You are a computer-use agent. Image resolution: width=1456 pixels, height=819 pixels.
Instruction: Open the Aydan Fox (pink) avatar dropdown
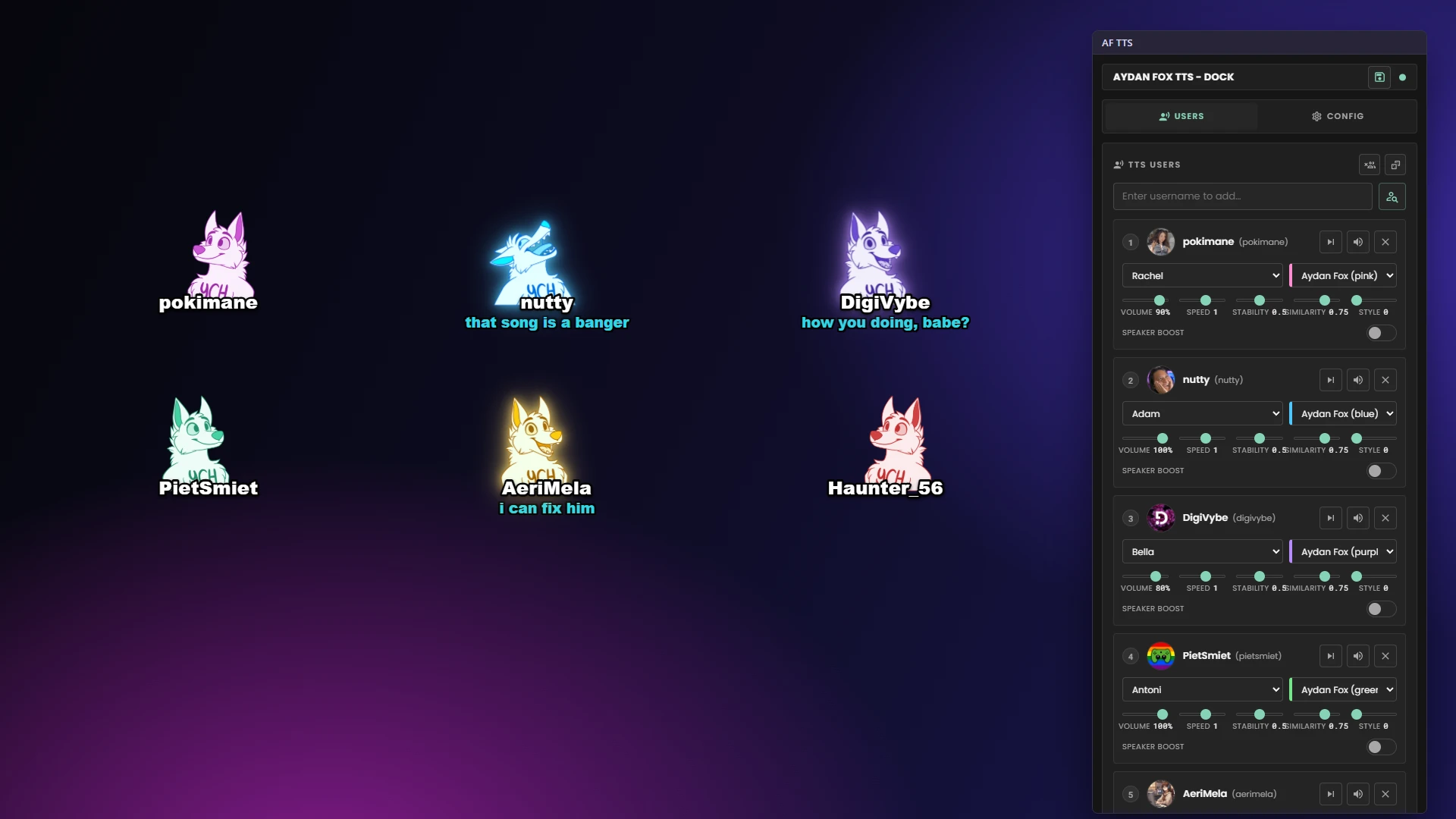pyautogui.click(x=1344, y=276)
